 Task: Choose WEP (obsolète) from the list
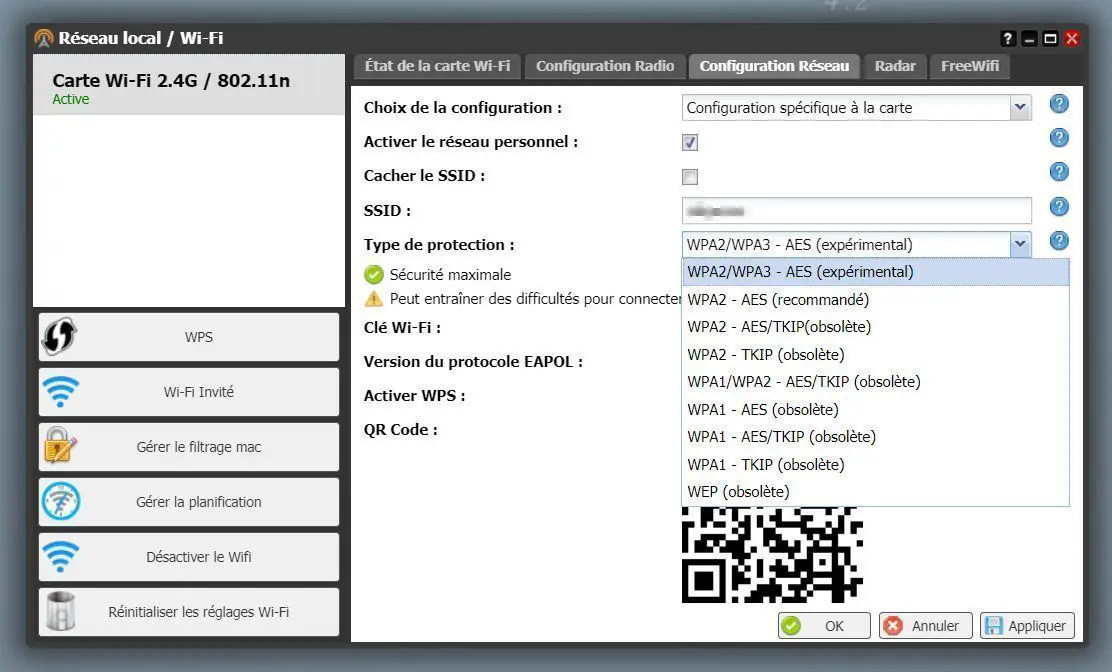pyautogui.click(x=875, y=492)
